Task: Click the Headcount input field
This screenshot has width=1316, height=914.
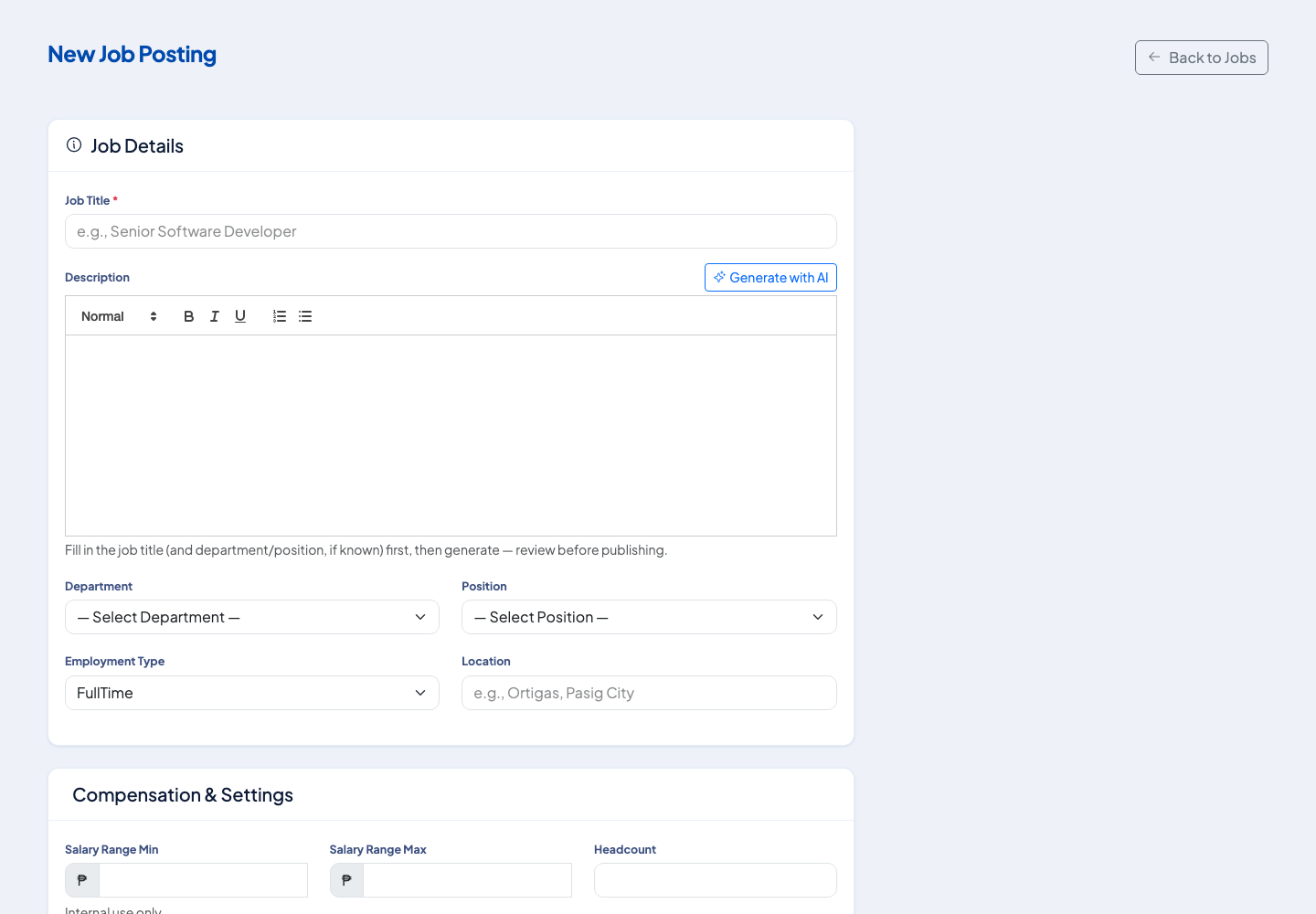Action: 716,880
